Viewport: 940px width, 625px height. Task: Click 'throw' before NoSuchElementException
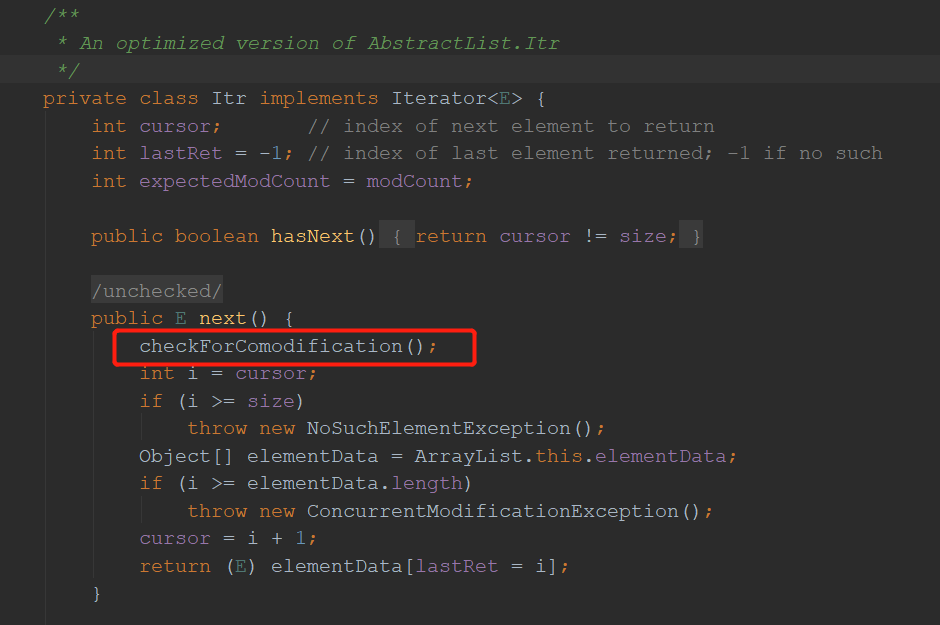coord(217,428)
